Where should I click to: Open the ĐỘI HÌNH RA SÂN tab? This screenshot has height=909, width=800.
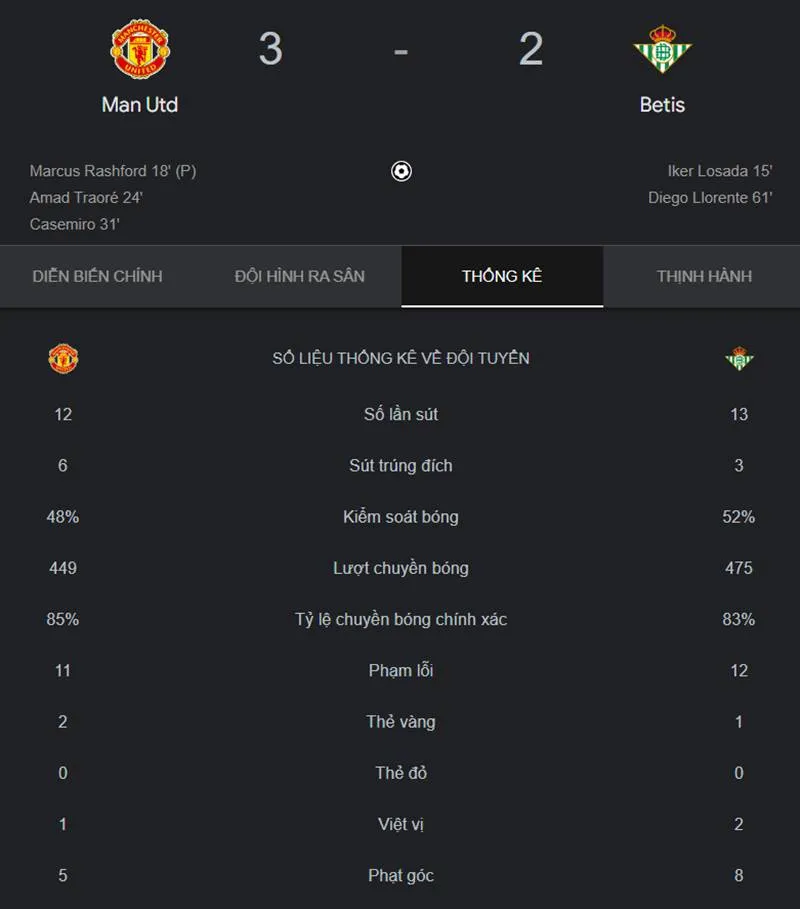click(299, 276)
